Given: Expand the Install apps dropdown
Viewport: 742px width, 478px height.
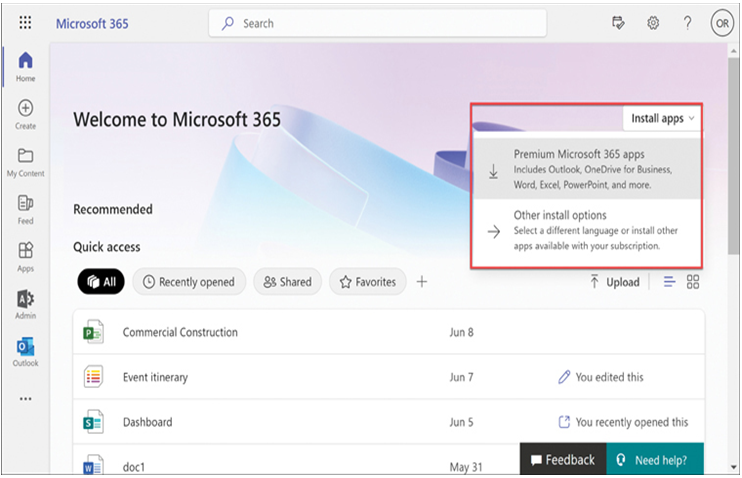Looking at the screenshot, I should [x=662, y=118].
